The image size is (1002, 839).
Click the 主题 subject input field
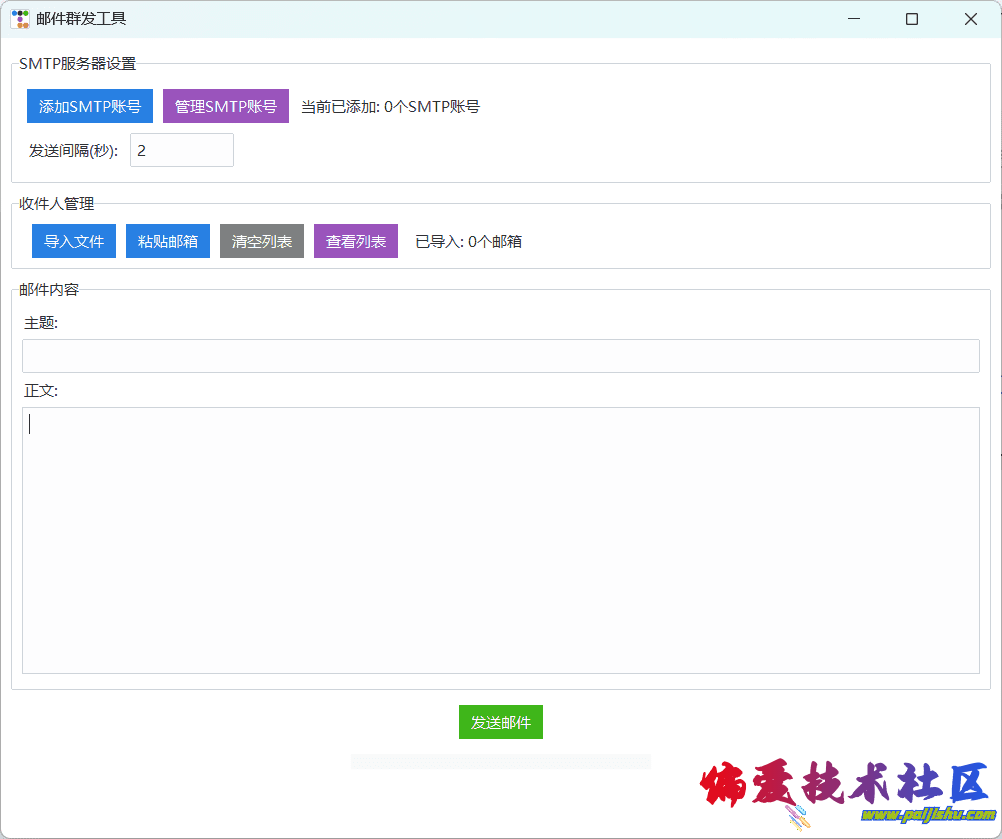[x=500, y=356]
